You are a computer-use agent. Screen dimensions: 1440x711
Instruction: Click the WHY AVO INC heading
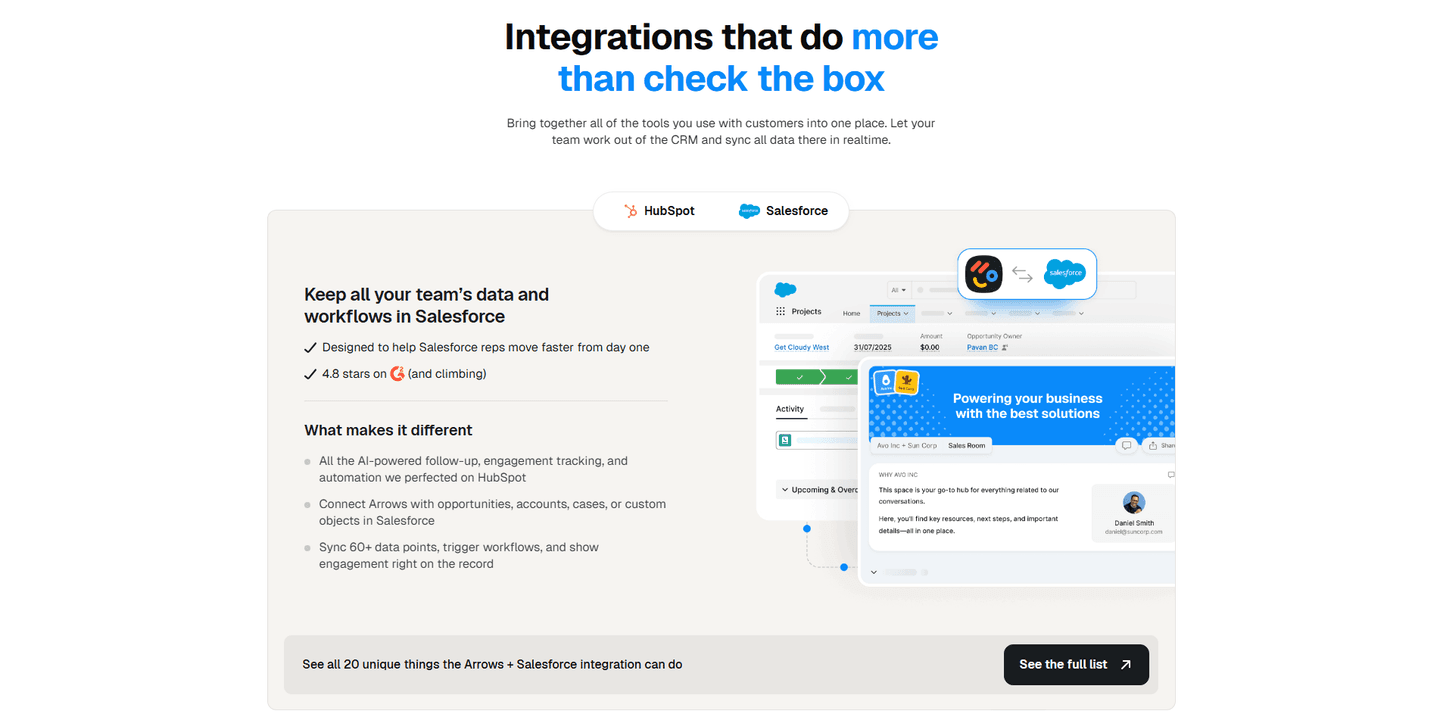point(898,475)
